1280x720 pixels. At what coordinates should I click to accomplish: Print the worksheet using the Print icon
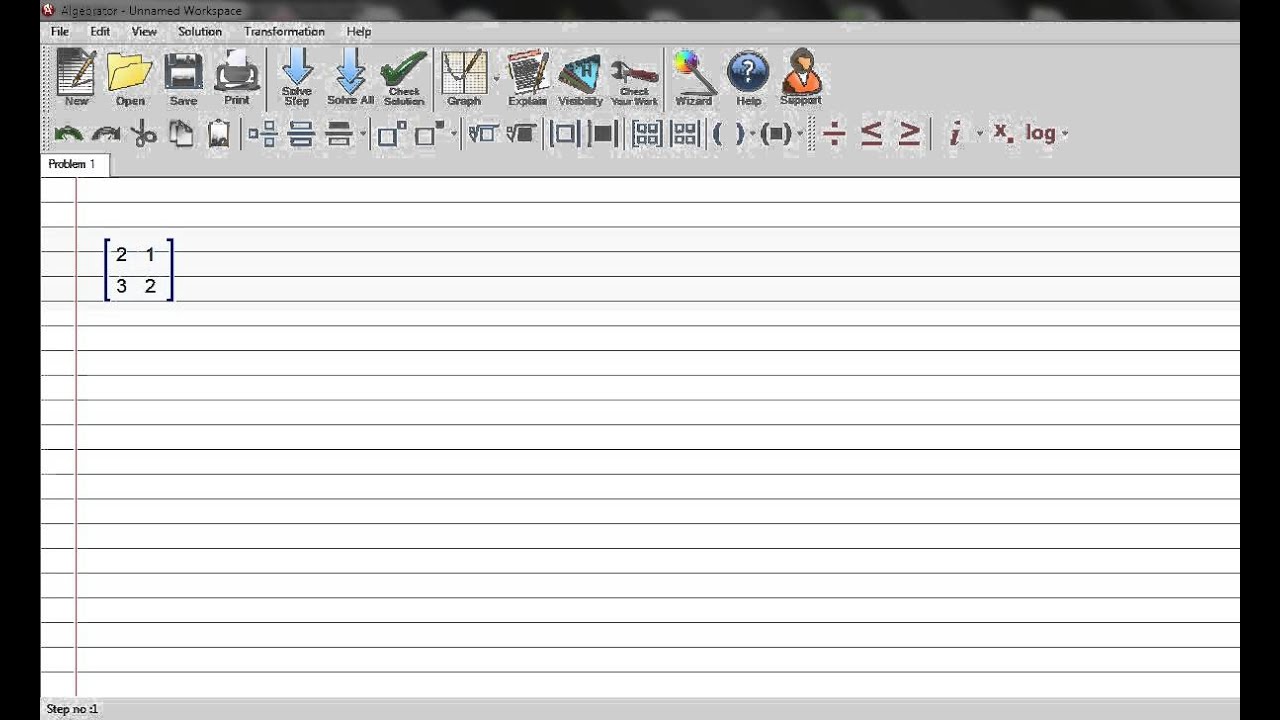click(x=237, y=77)
